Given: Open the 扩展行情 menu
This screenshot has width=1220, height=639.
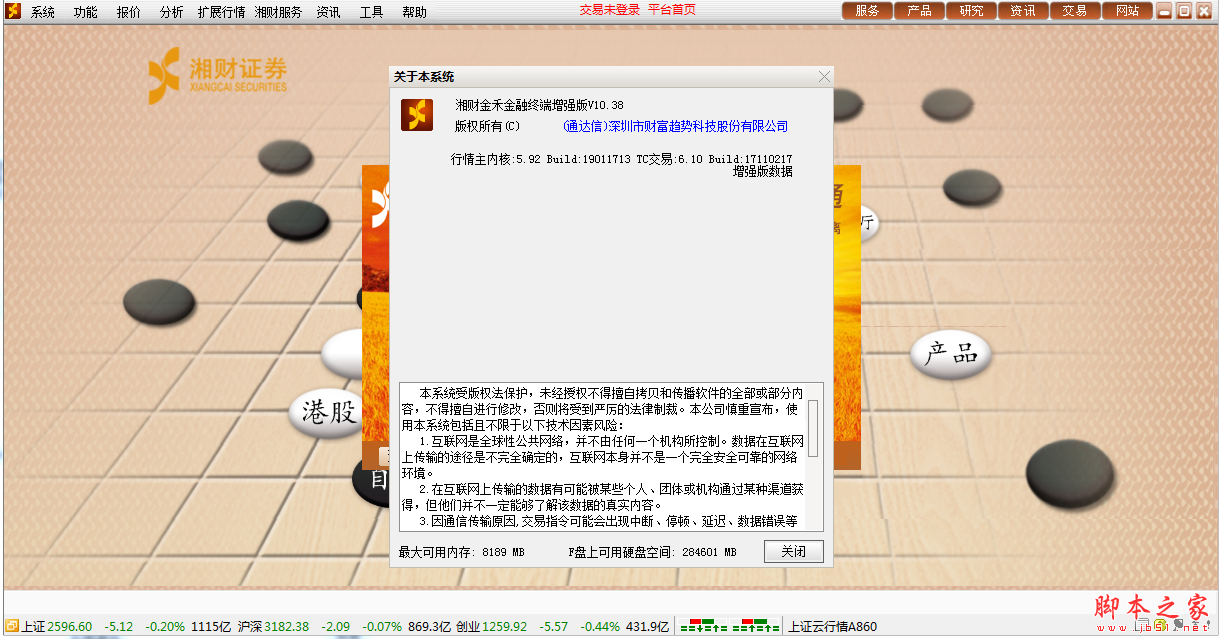Looking at the screenshot, I should coord(221,12).
